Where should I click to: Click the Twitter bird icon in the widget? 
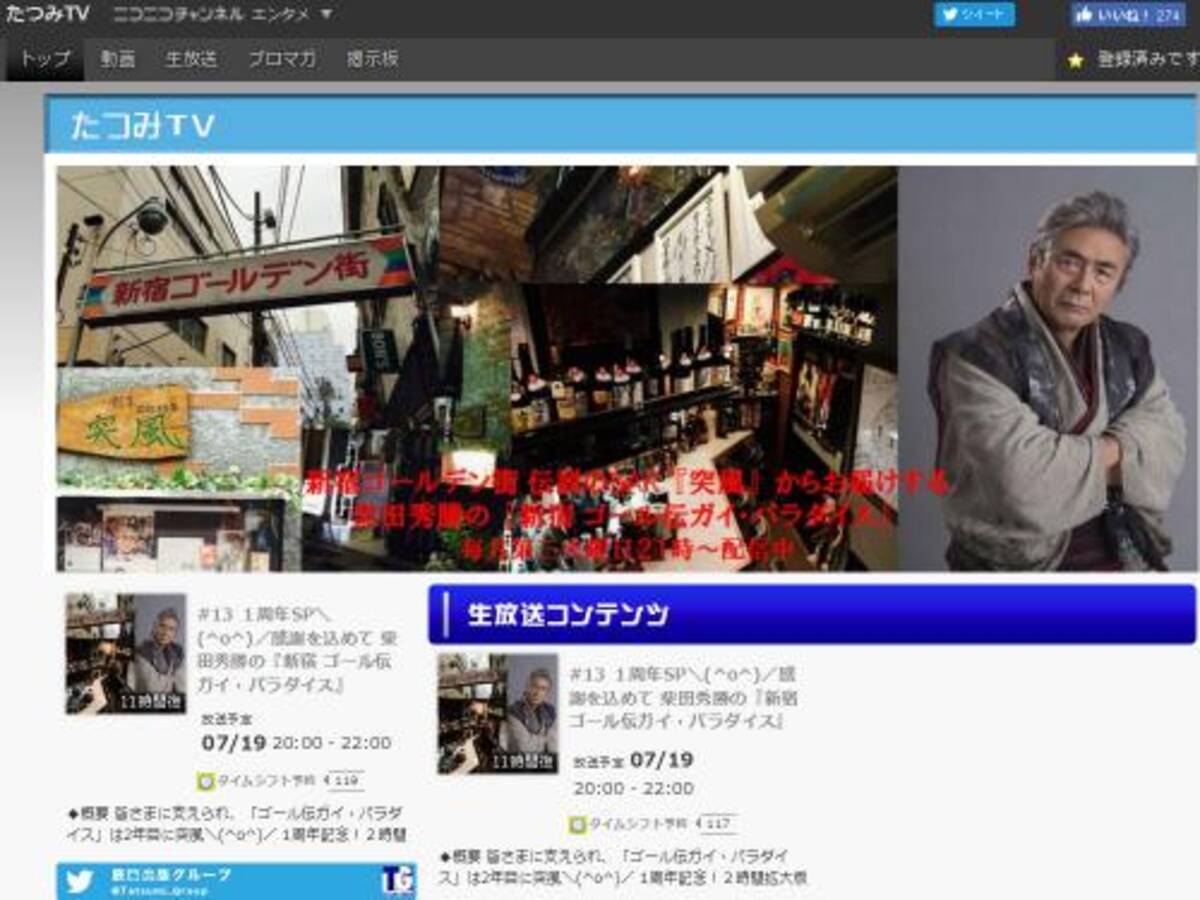point(79,881)
